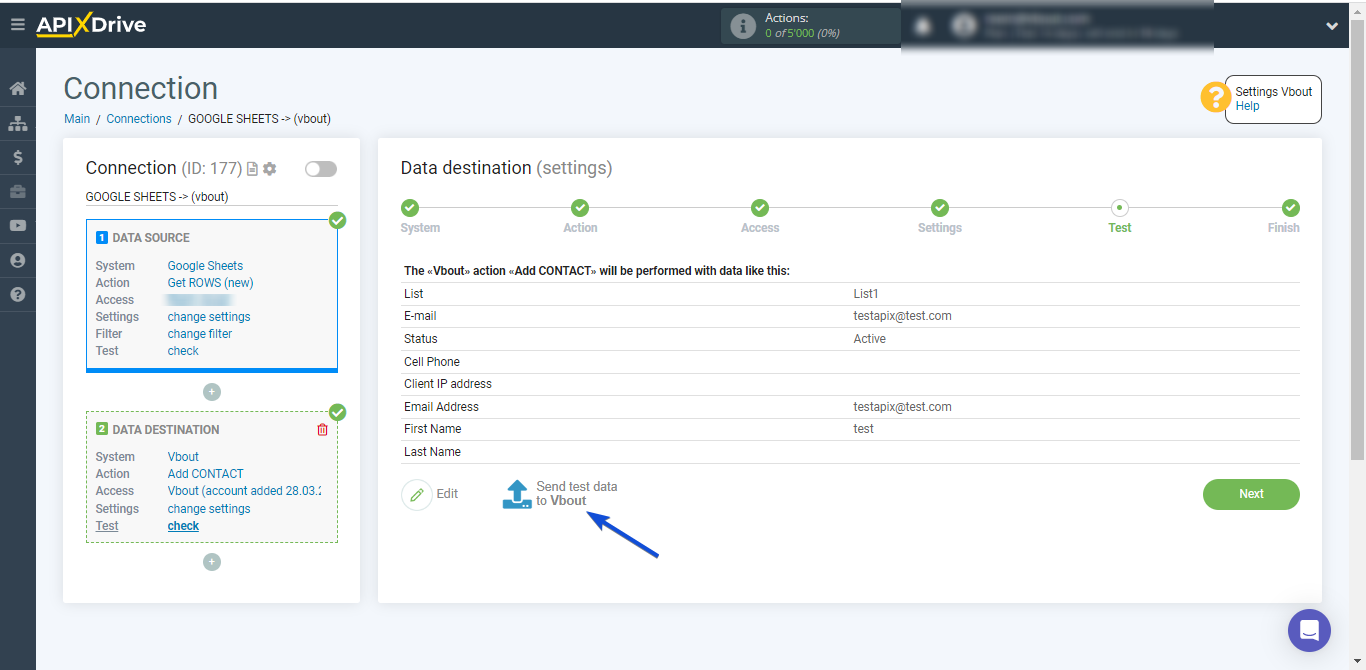Go to the Test step
Screen dimensions: 1366x670
1120,208
